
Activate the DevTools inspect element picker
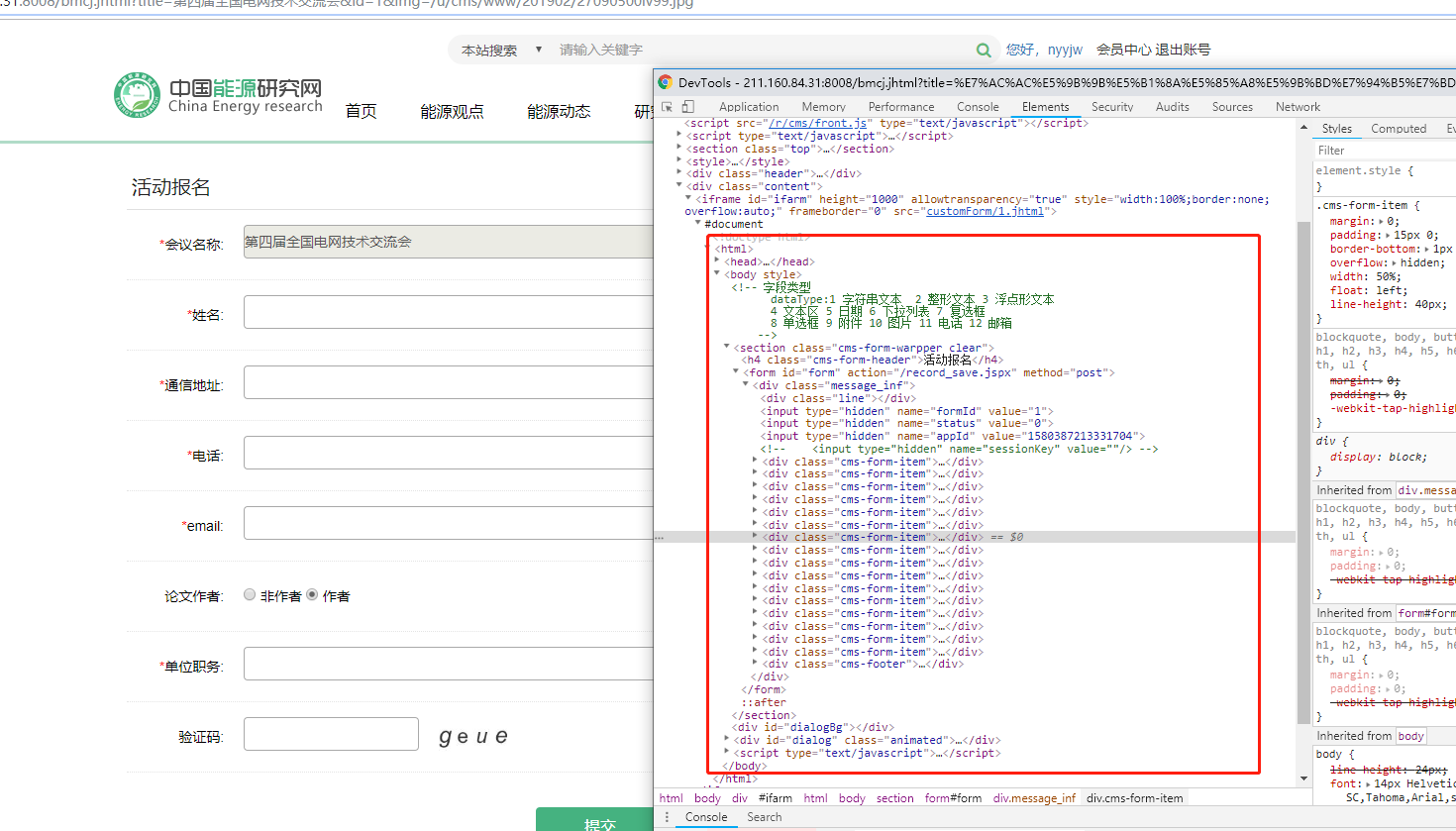click(668, 107)
